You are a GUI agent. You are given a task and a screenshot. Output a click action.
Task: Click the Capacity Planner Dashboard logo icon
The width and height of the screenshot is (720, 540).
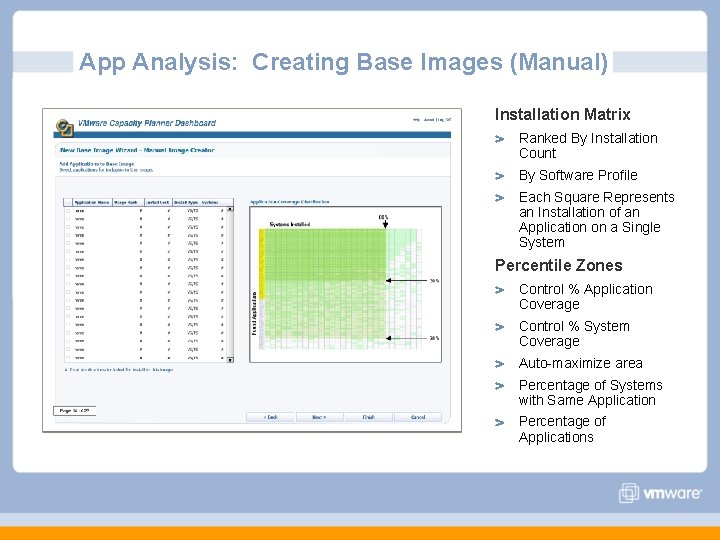[65, 127]
